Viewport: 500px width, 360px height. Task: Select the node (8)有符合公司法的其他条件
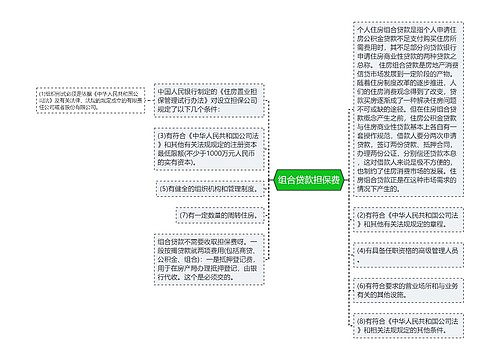pyautogui.click(x=408, y=326)
